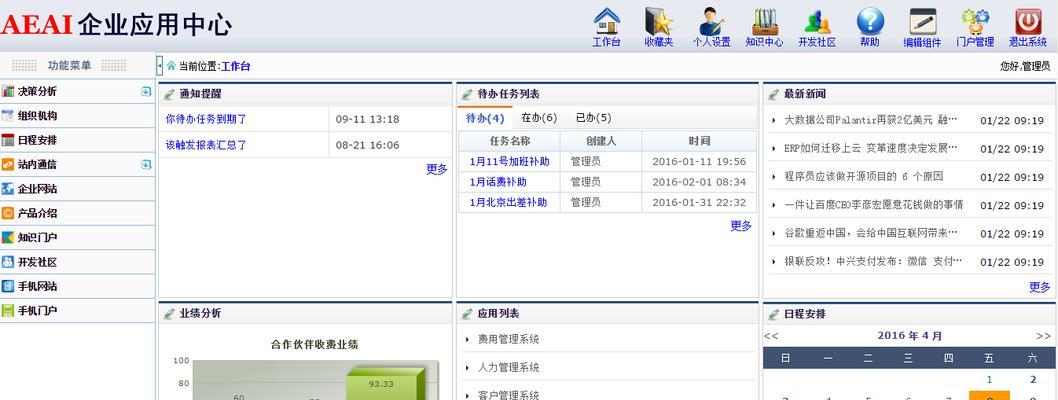Click the 工作台 breadcrumb link
This screenshot has height=400, width=1058.
(x=235, y=67)
